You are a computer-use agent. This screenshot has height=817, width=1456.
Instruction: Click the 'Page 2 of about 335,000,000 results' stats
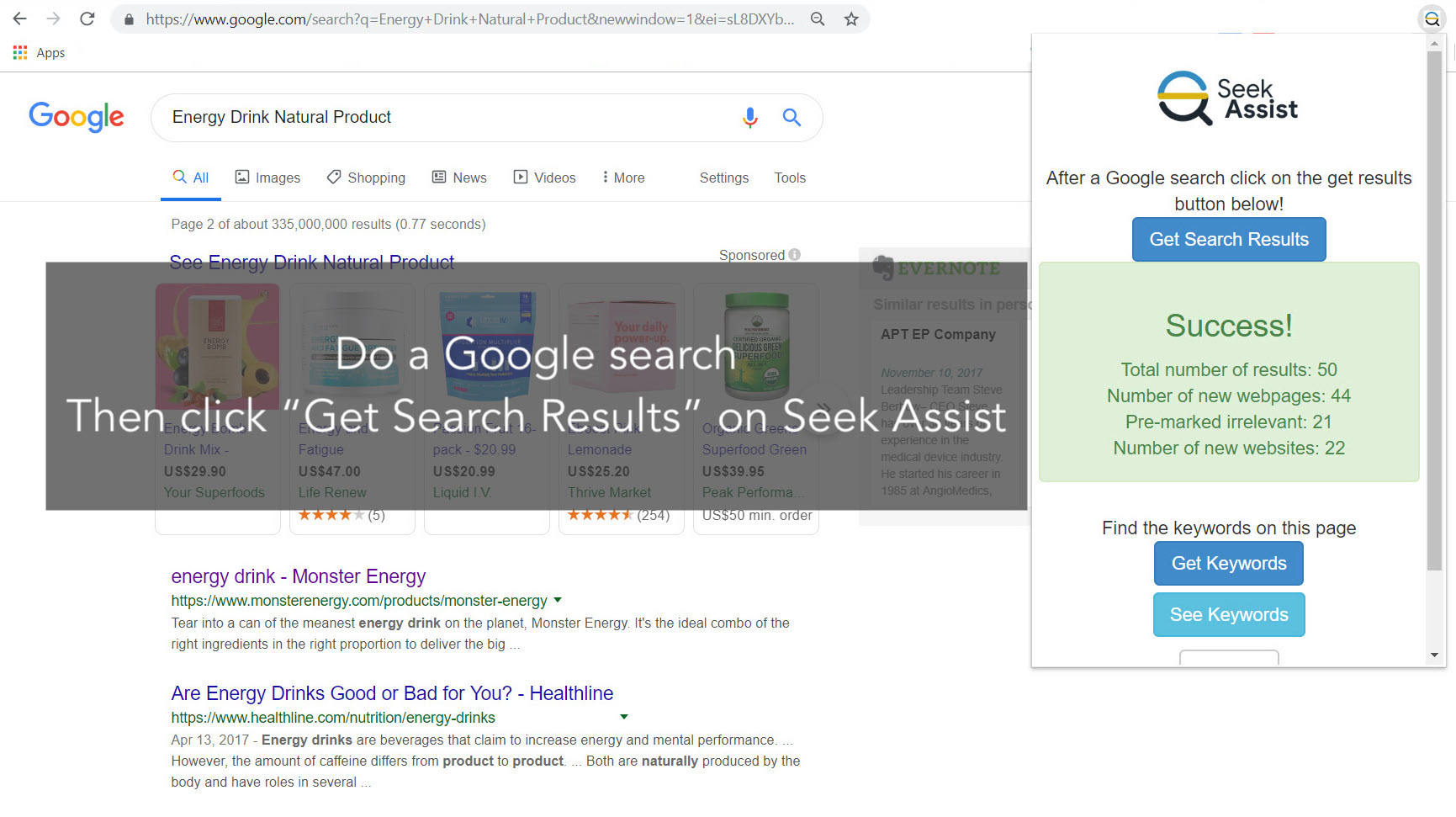tap(328, 224)
